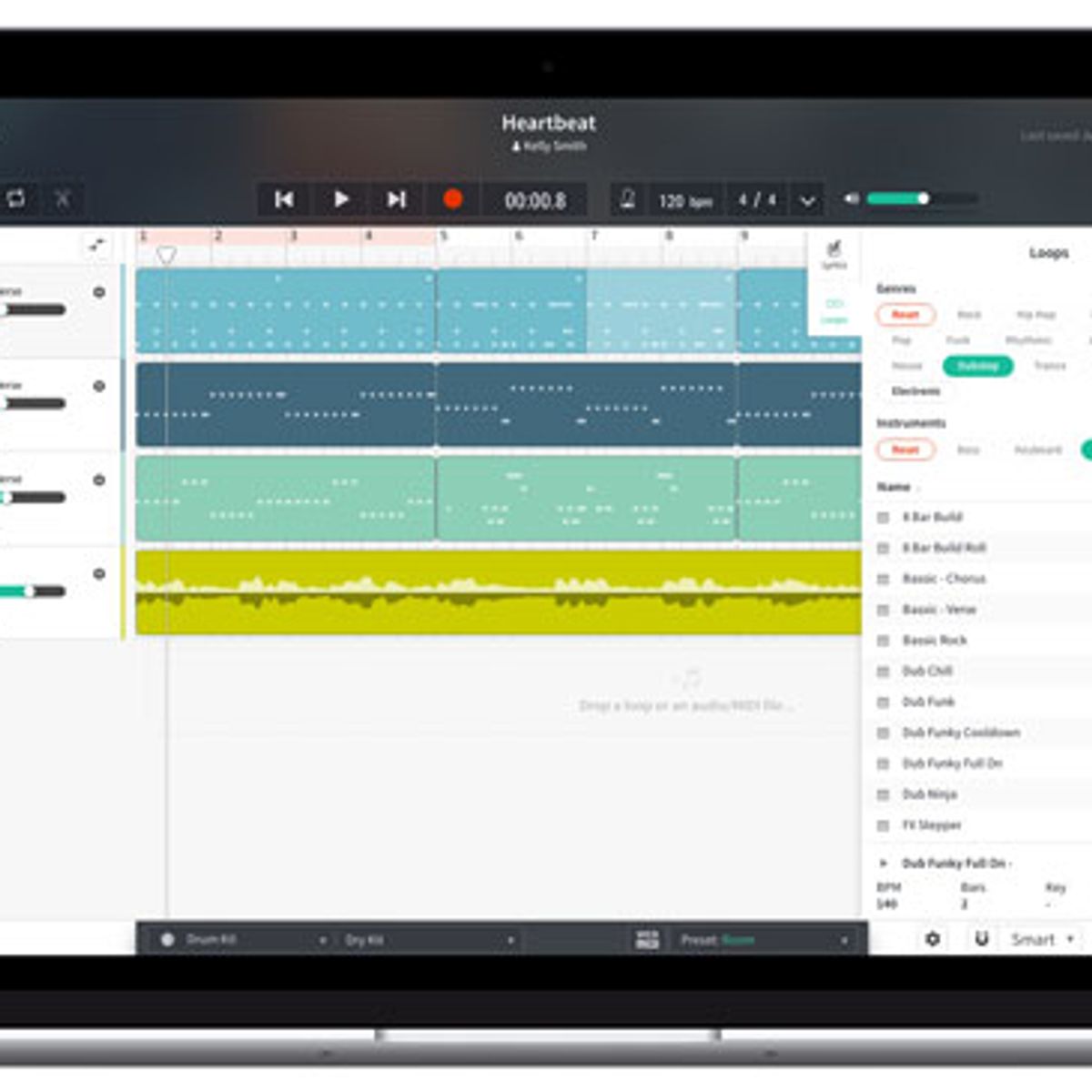
Task: Sort the loops by the Name header
Action: [x=893, y=487]
